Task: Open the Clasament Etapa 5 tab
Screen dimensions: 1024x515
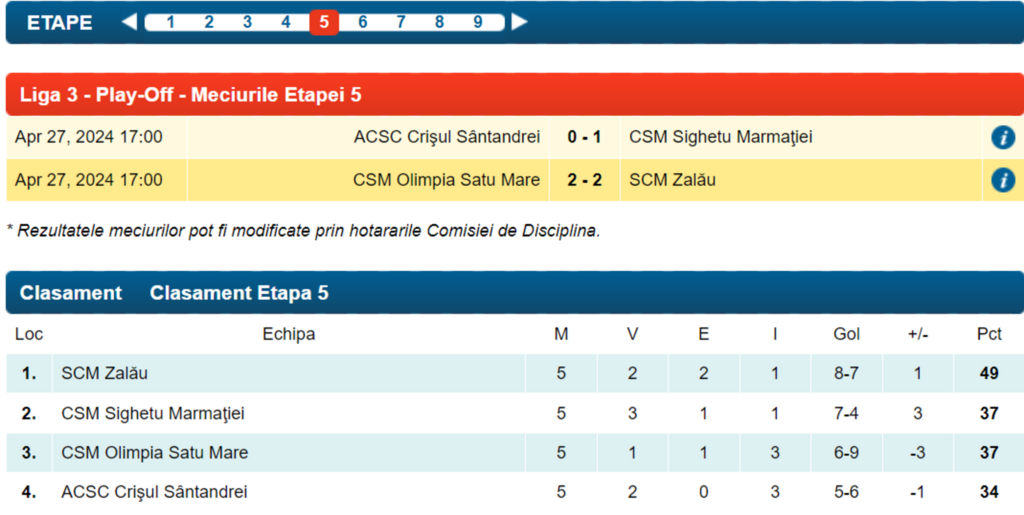Action: point(239,293)
